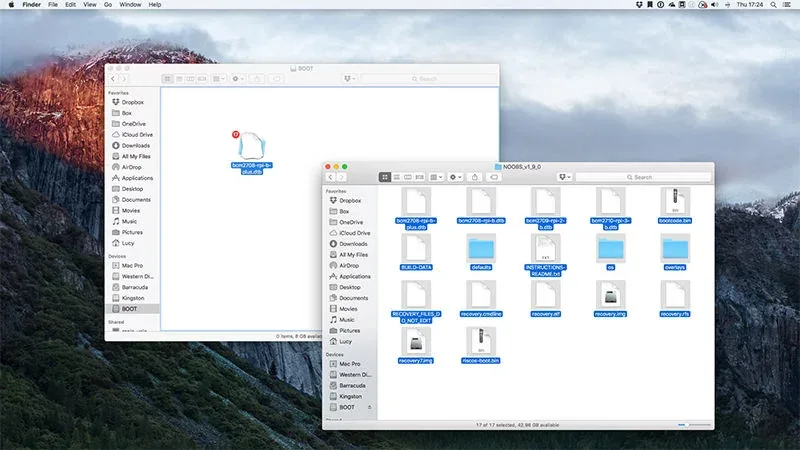Image resolution: width=800 pixels, height=450 pixels.
Task: Open the Action gear menu in NOOBS window
Action: (x=455, y=177)
